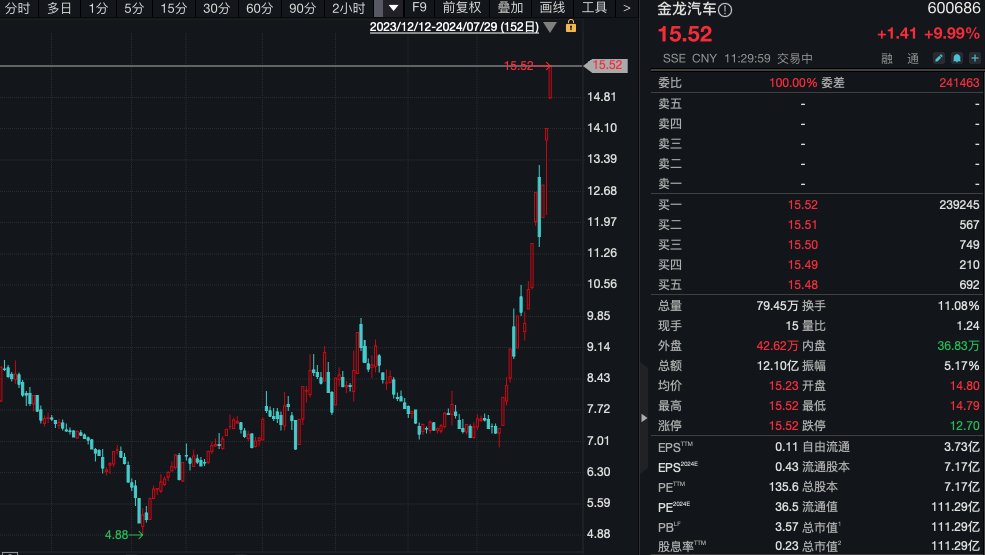
Task: Select the 15分 interval tab
Action: (x=174, y=8)
